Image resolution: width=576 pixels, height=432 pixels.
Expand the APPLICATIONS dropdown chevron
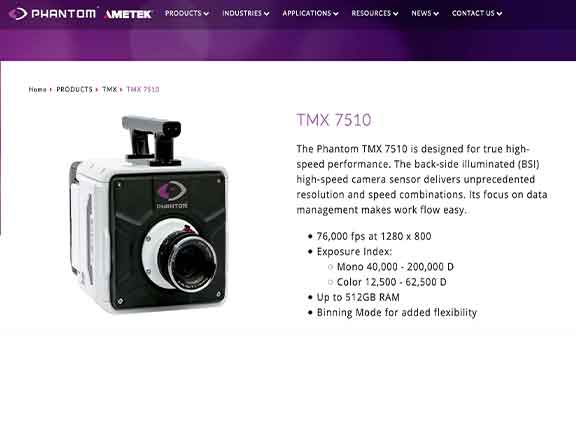[335, 14]
